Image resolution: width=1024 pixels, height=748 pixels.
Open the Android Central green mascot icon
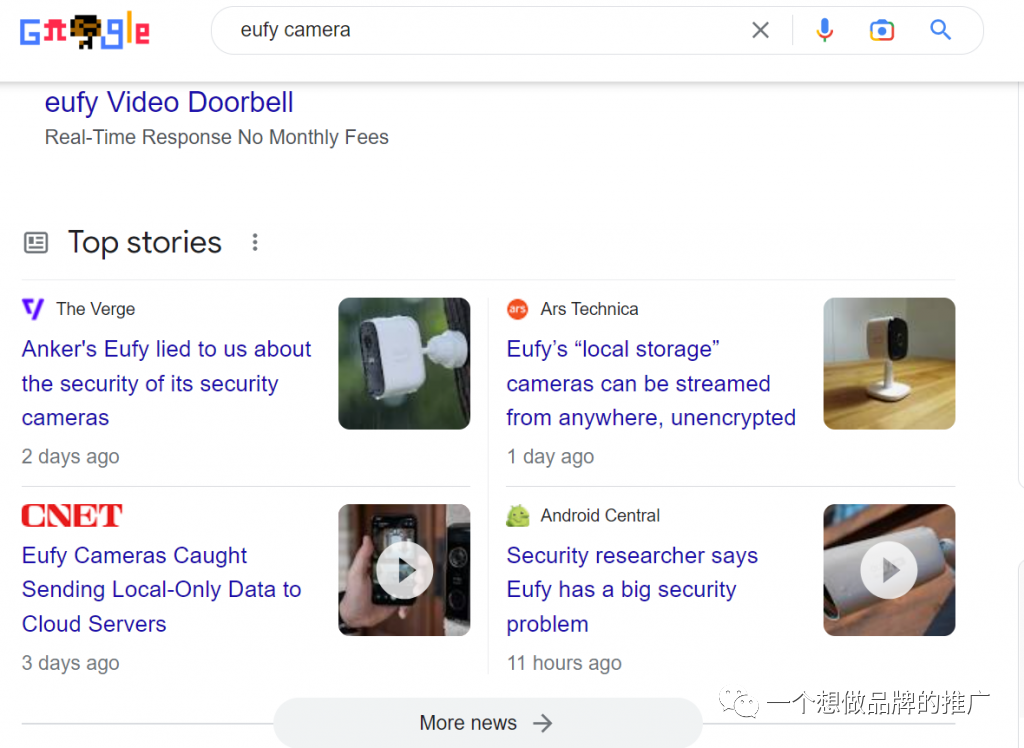click(518, 515)
